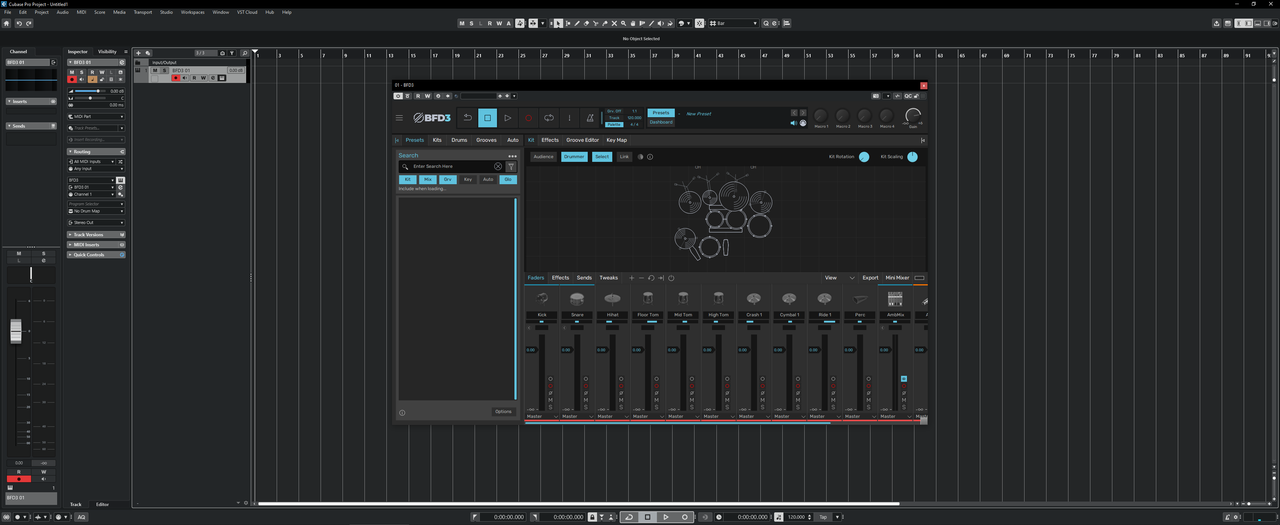Image resolution: width=1280 pixels, height=525 pixels.
Task: Click the BFD3 Dashboard button
Action: pos(661,122)
